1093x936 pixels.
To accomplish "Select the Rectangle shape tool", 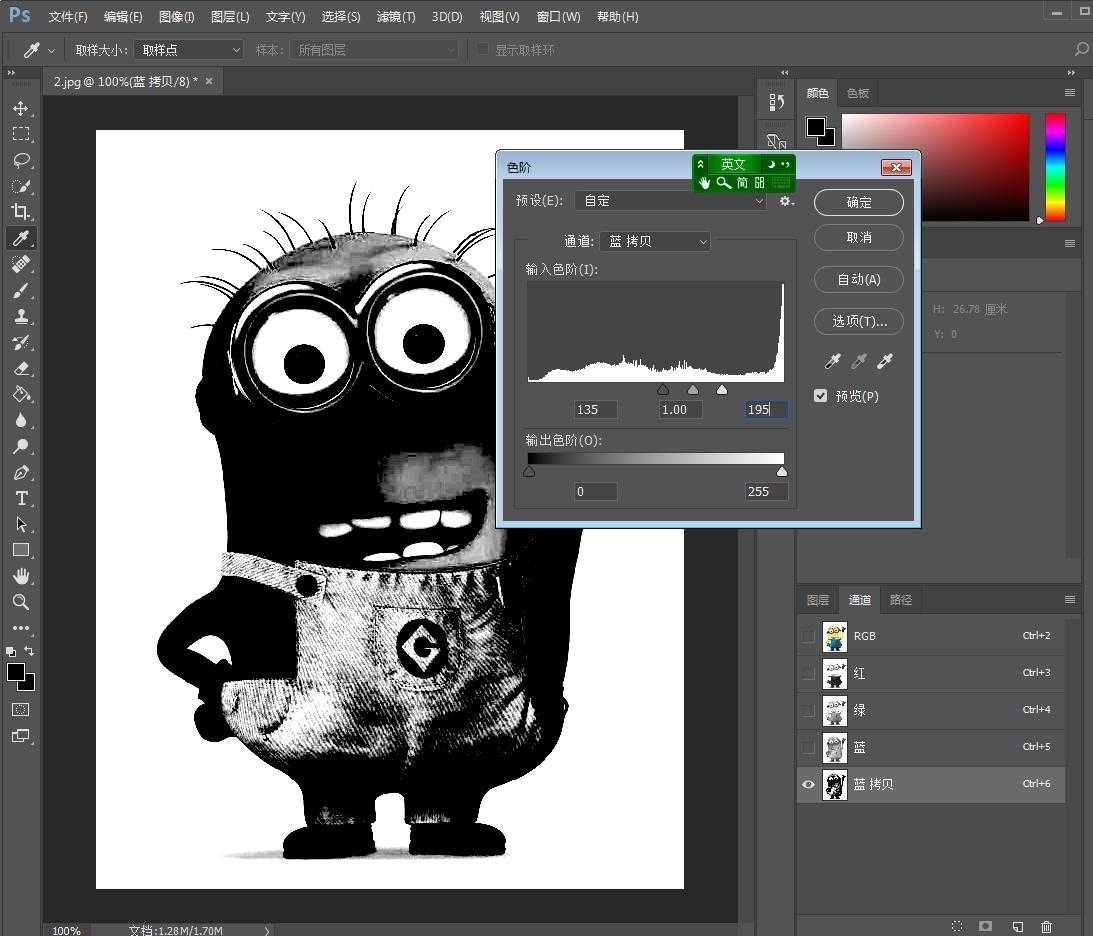I will [x=21, y=550].
